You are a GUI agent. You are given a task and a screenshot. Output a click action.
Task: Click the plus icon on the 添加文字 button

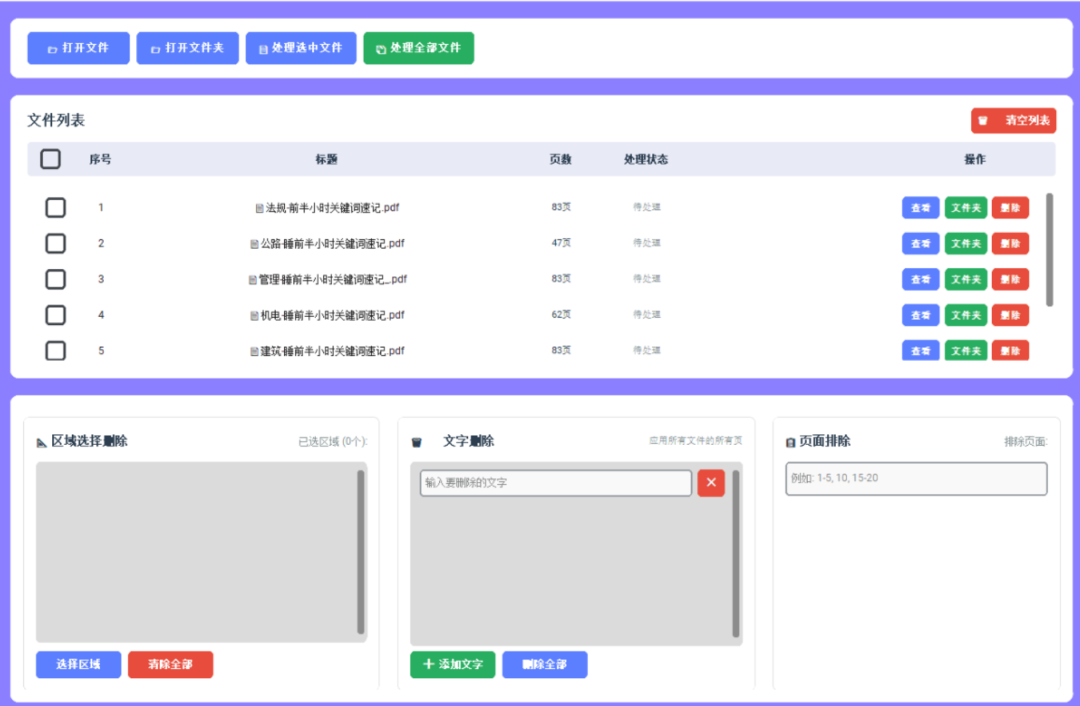(x=428, y=664)
